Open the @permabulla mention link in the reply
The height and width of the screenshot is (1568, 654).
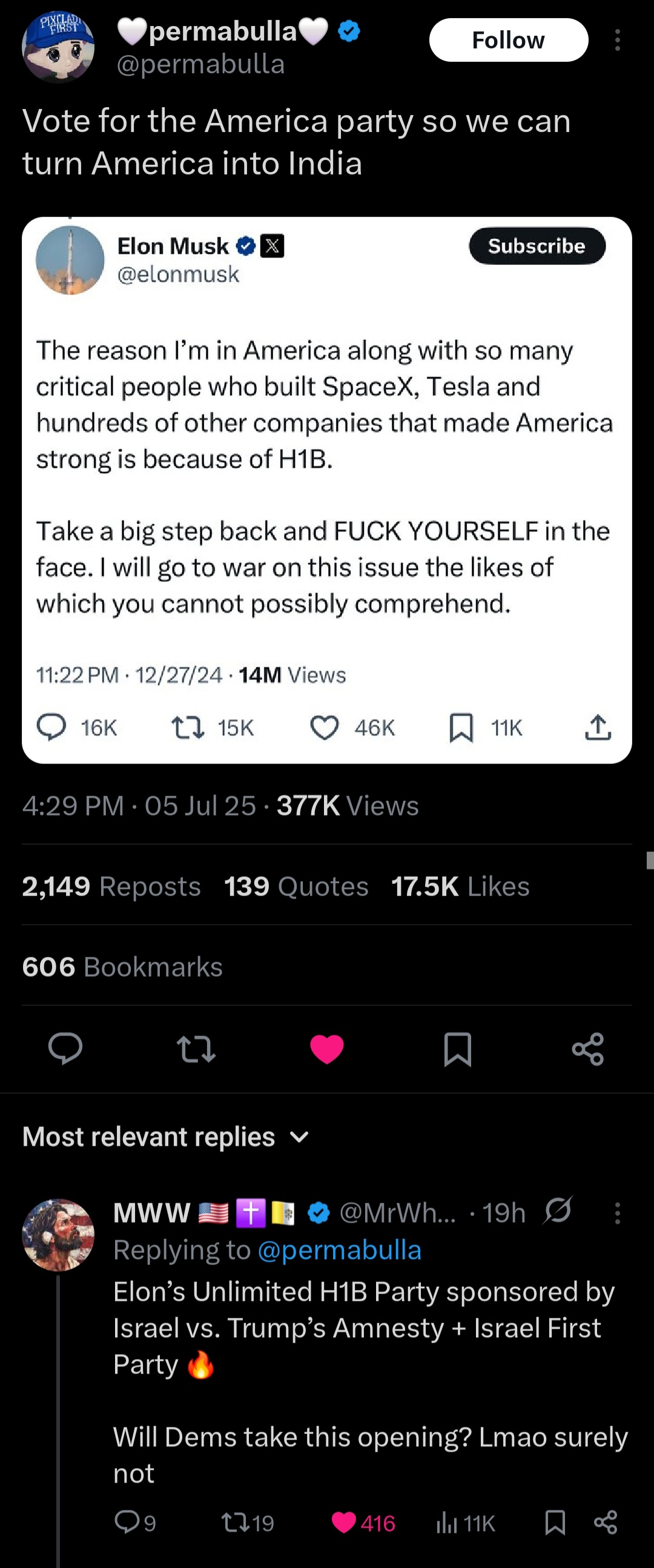pos(340,1250)
